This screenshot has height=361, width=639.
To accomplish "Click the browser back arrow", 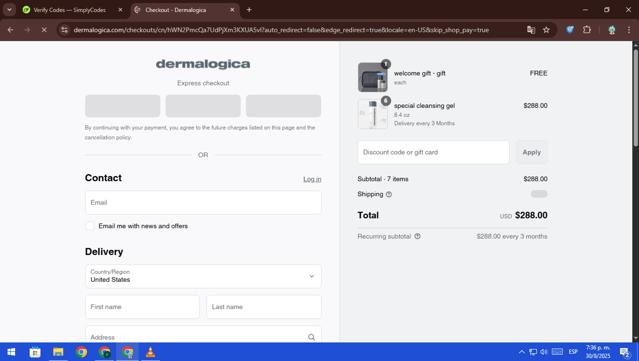I will (11, 30).
